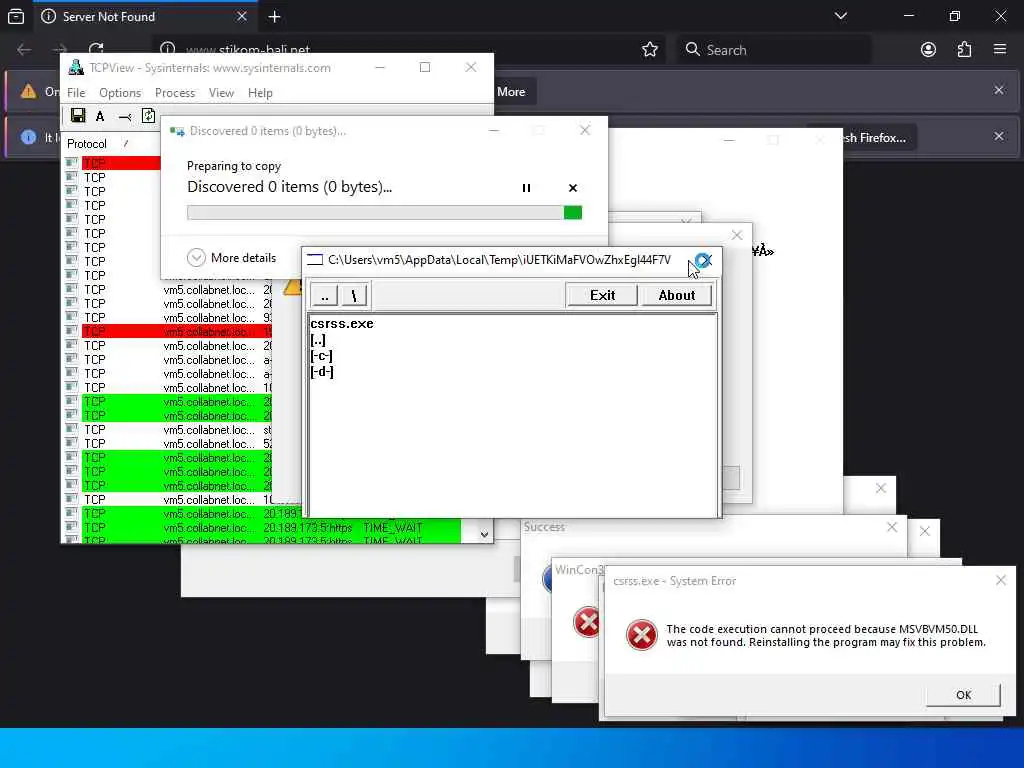Dismiss the Refresh Firefox notification bar
This screenshot has width=1024, height=768.
[999, 136]
